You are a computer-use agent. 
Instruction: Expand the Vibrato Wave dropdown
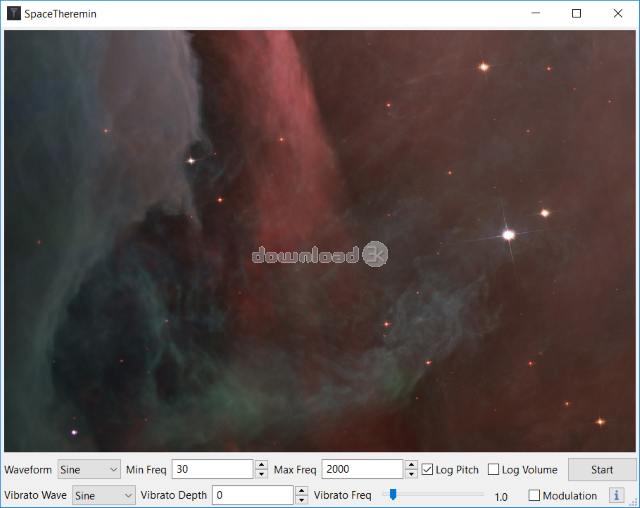coord(104,495)
